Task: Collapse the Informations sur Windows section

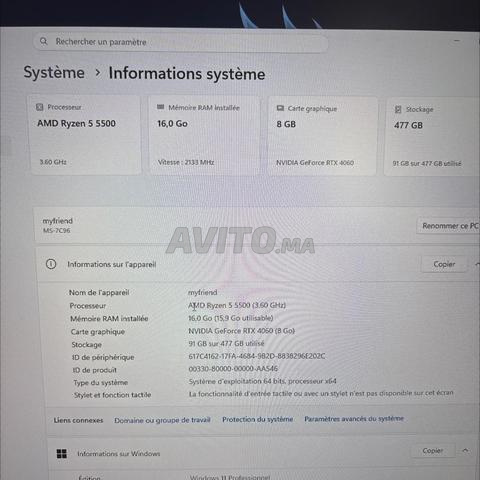Action: (465, 451)
